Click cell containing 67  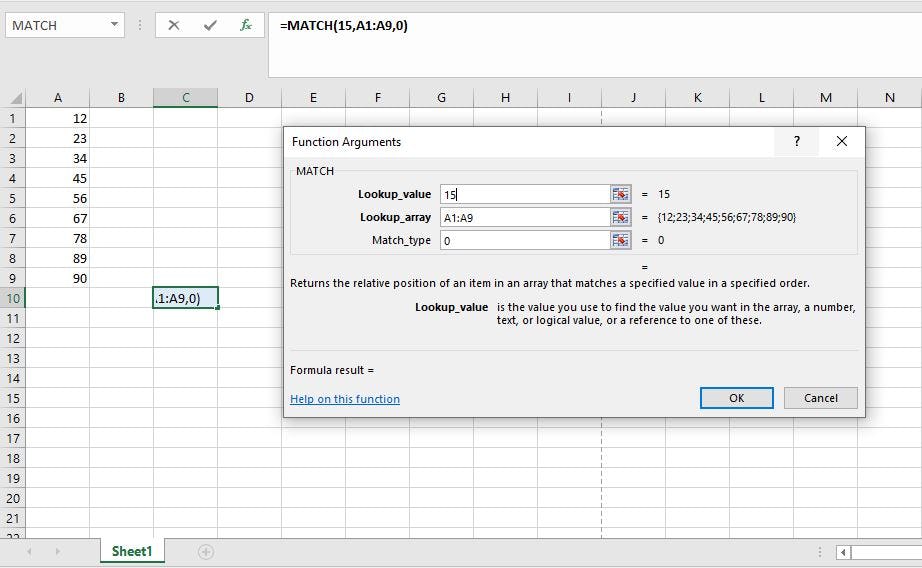pyautogui.click(x=58, y=218)
